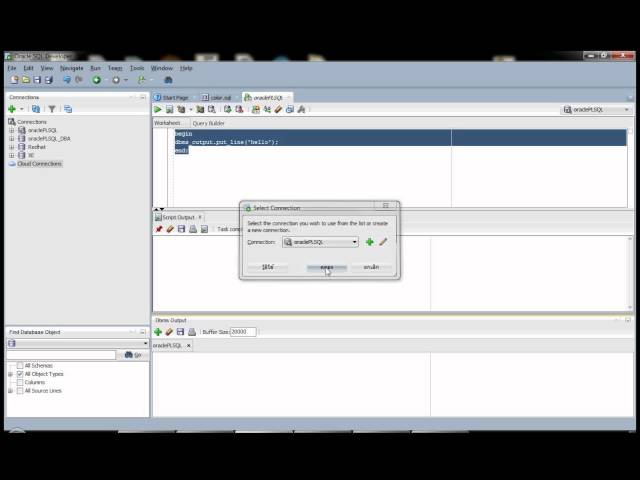
Task: Click the binoculars icon in main toolbar
Action: (x=168, y=80)
